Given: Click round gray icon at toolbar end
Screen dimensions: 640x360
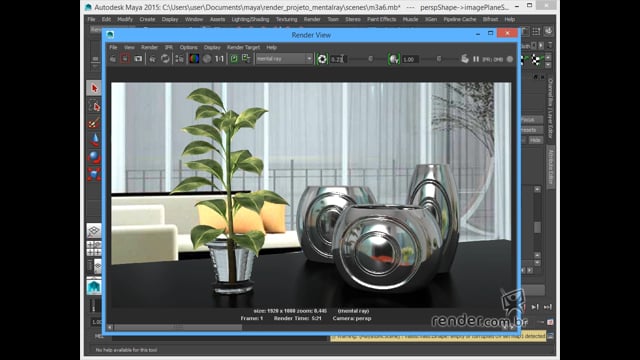Looking at the screenshot, I should (x=509, y=59).
